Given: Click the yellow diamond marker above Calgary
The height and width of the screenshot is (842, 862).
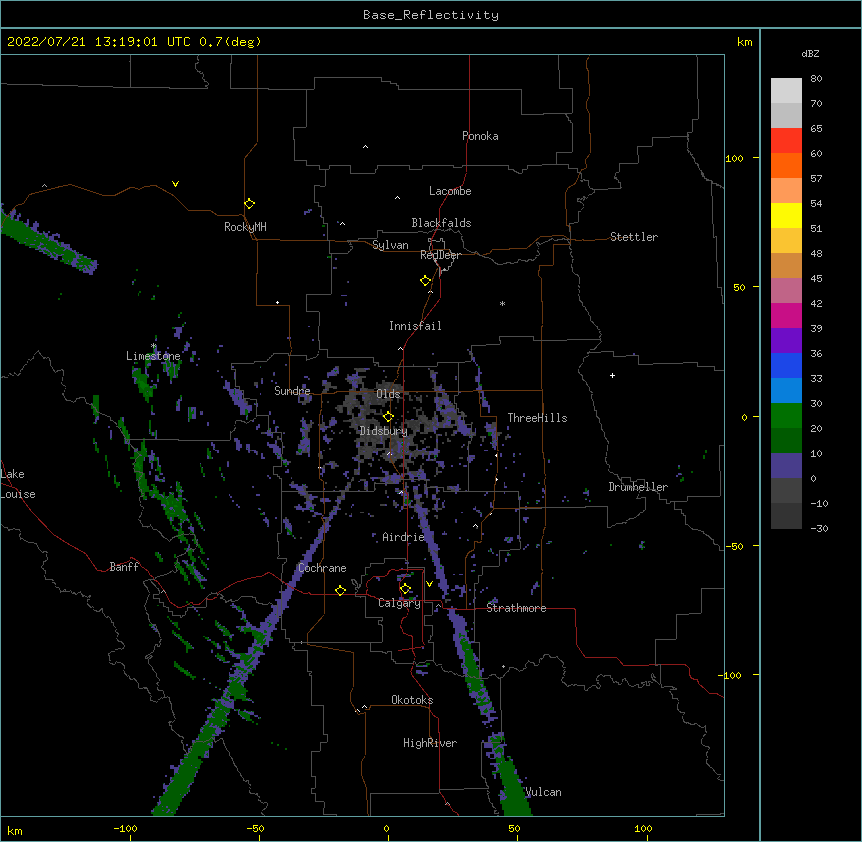Looking at the screenshot, I should pyautogui.click(x=405, y=589).
